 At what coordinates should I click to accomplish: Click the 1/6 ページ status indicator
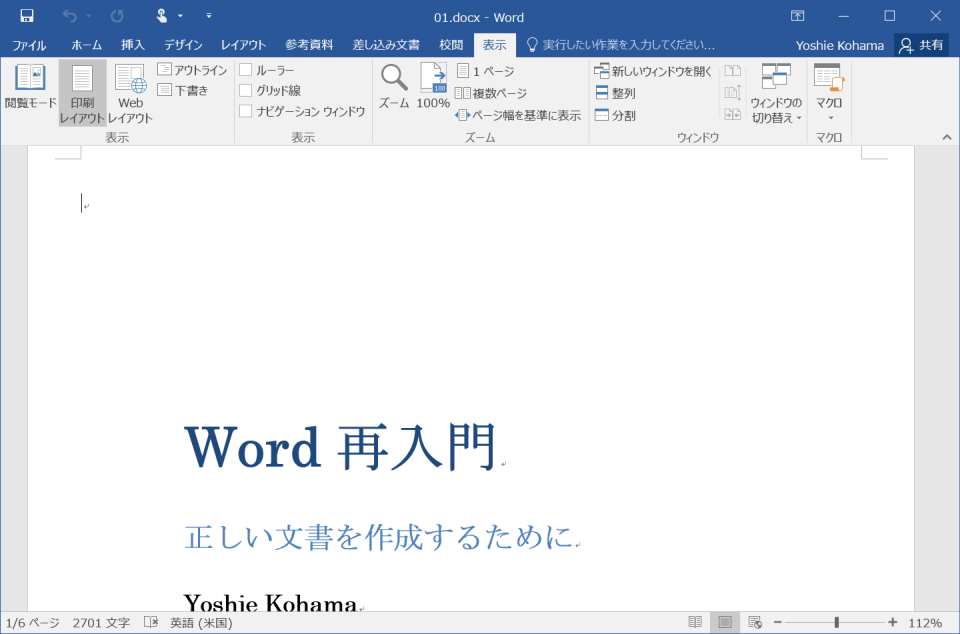tap(32, 623)
